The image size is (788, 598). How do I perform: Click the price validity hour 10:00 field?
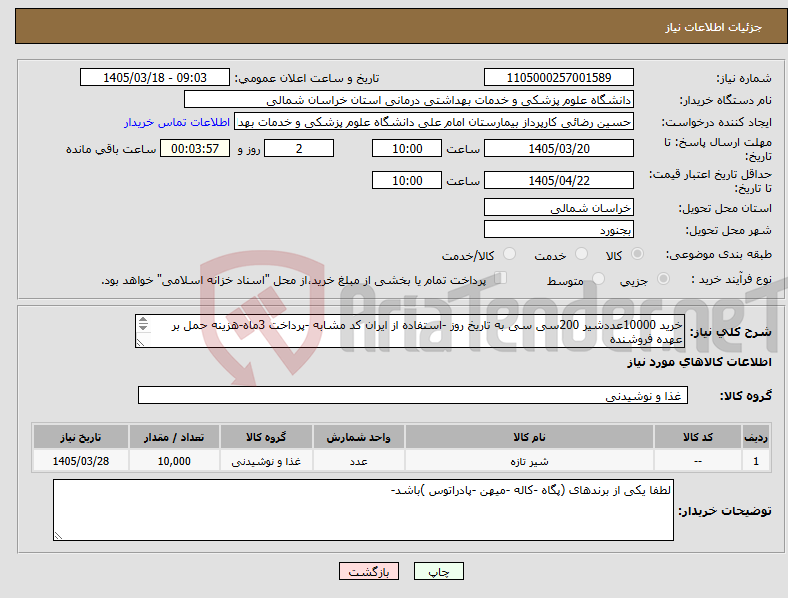pyautogui.click(x=407, y=180)
